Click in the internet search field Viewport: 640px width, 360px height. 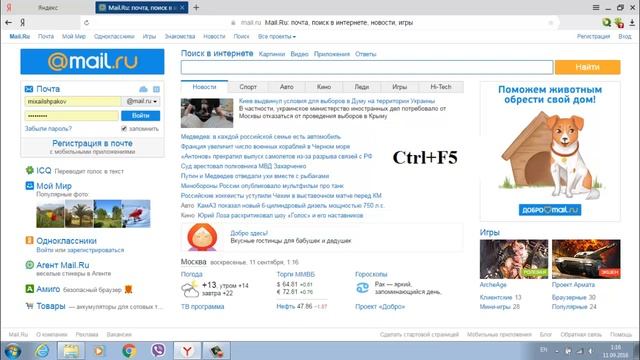367,67
